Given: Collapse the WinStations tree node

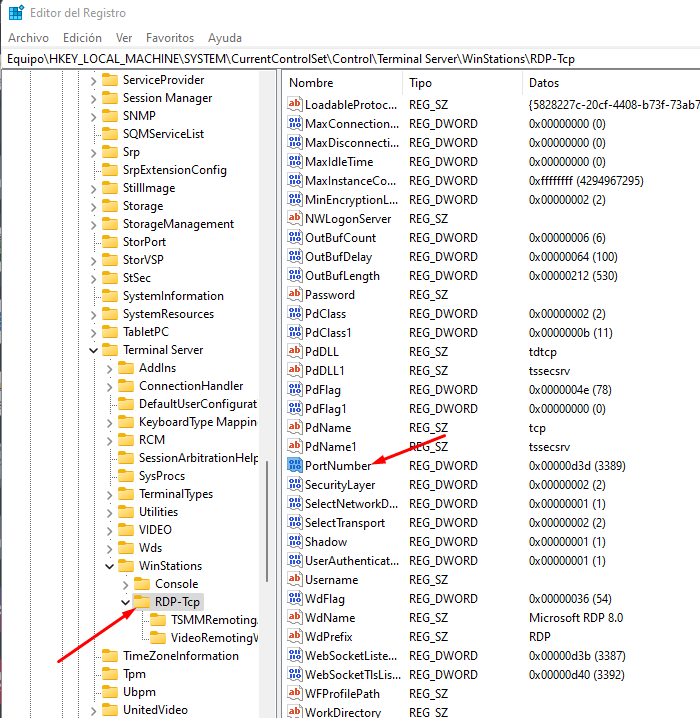Looking at the screenshot, I should [110, 566].
